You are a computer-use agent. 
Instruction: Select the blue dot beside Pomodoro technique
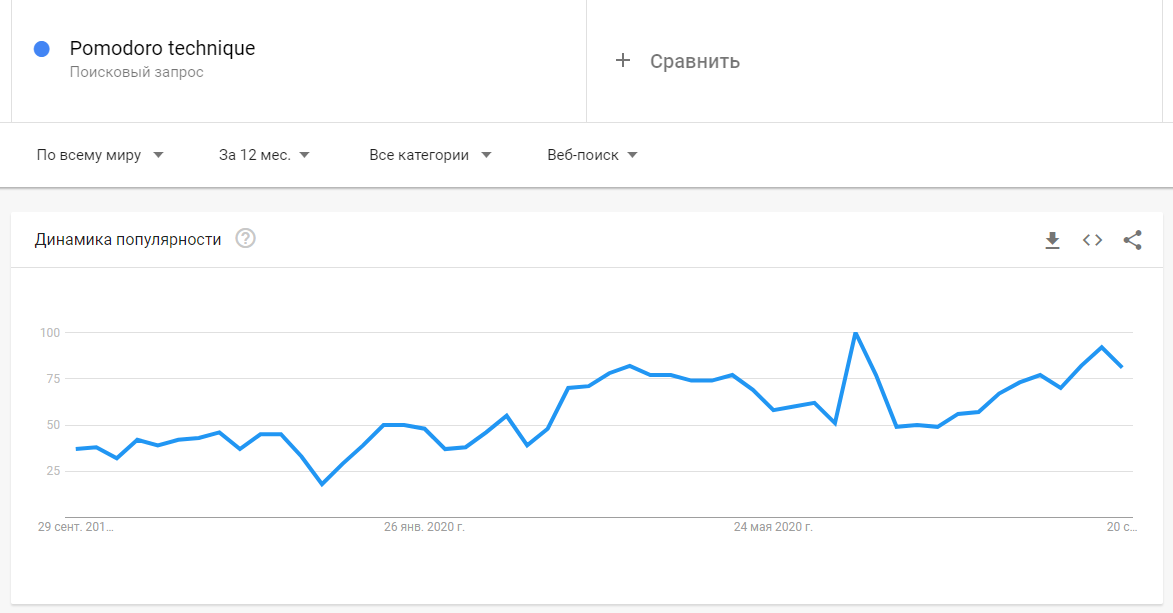pyautogui.click(x=42, y=49)
